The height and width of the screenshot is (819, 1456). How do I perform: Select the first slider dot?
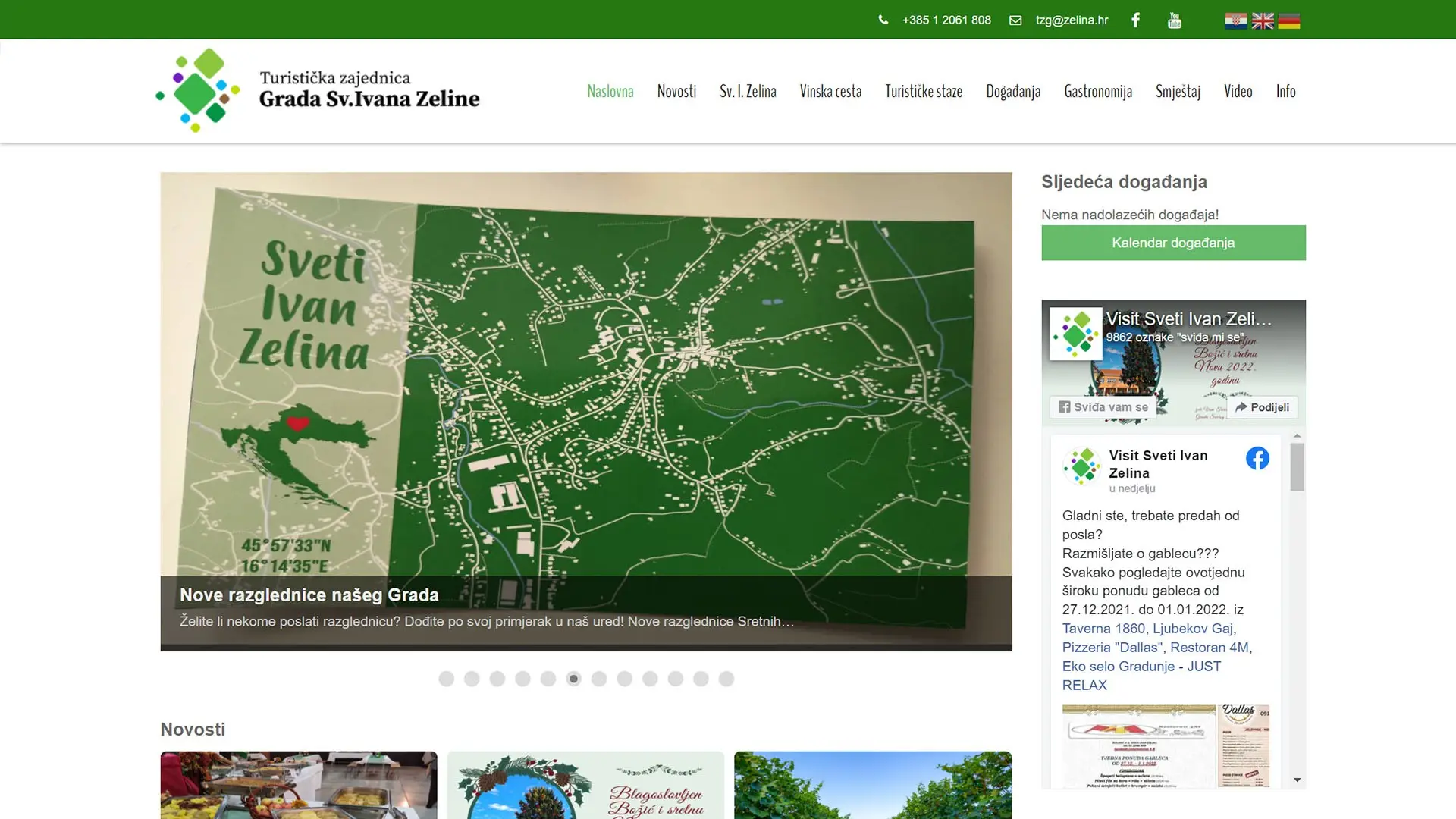click(447, 679)
